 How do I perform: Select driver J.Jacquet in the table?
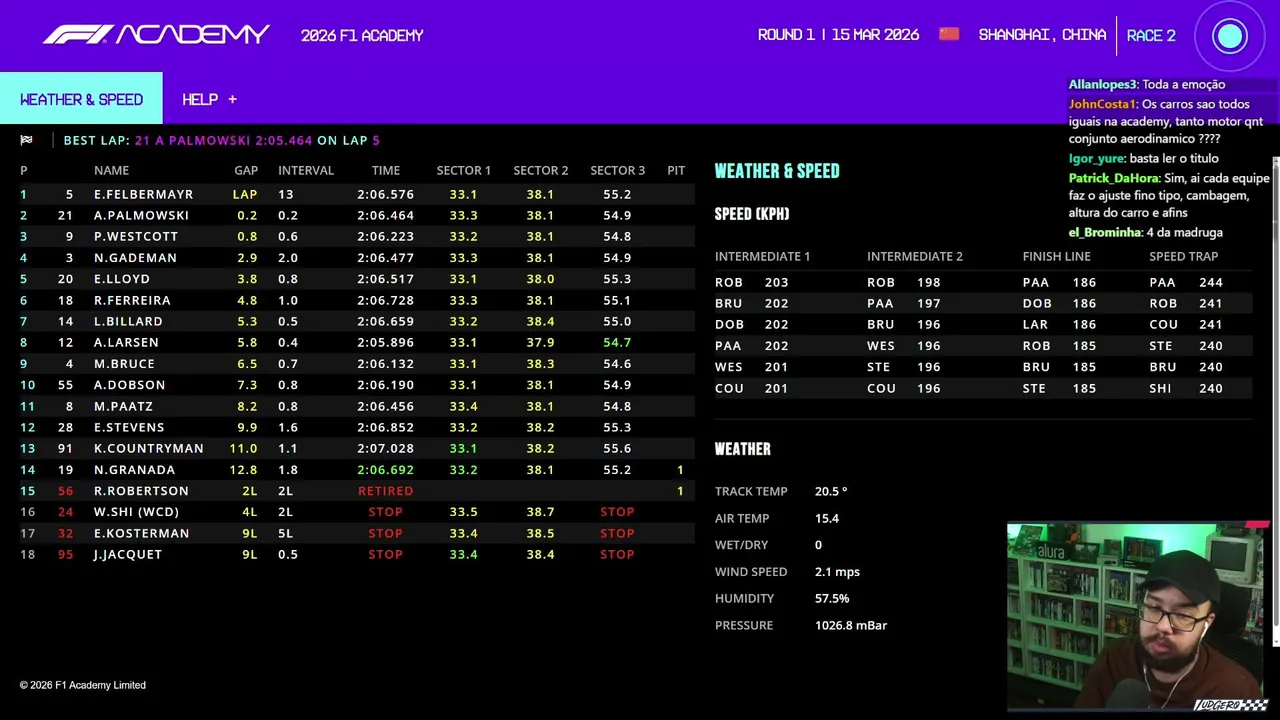tap(128, 554)
